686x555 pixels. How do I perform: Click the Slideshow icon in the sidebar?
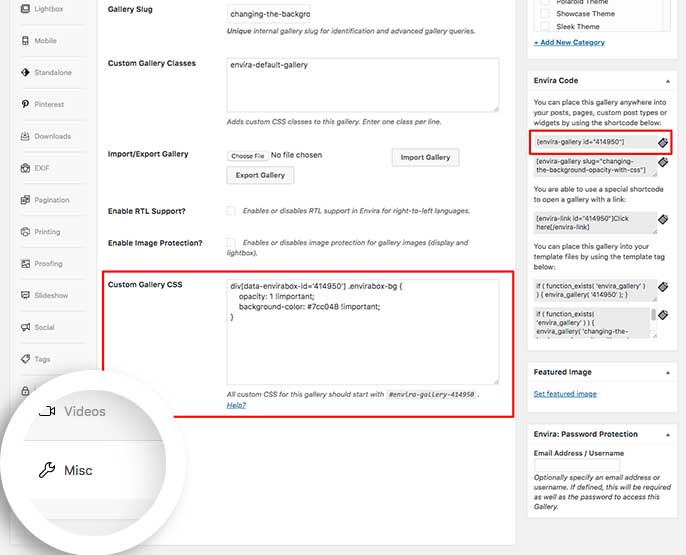click(25, 295)
